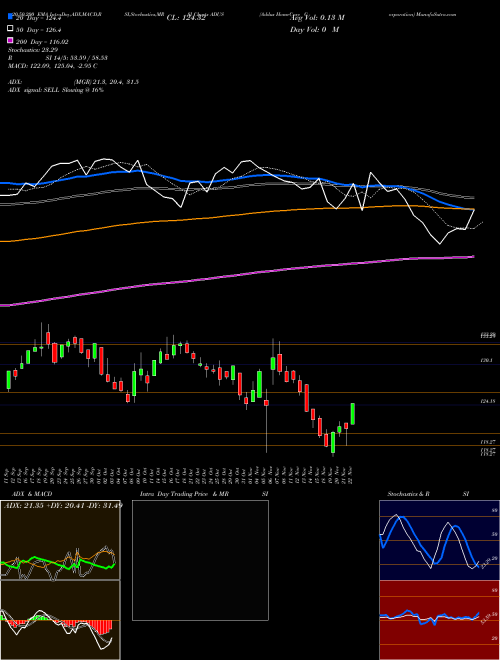Click the ADX indicator chart panel
Screen dimensions: 500x660
click(x=60, y=540)
